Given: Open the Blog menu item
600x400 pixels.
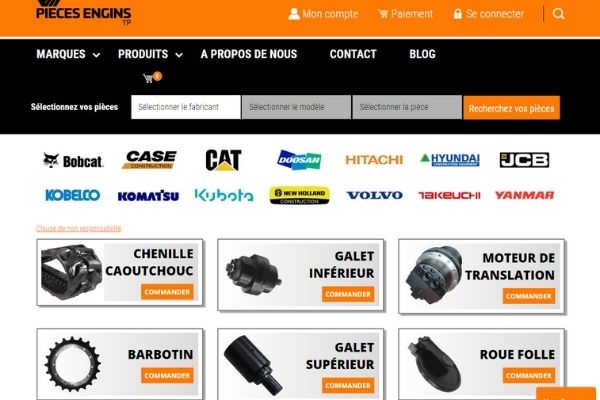Looking at the screenshot, I should (422, 54).
